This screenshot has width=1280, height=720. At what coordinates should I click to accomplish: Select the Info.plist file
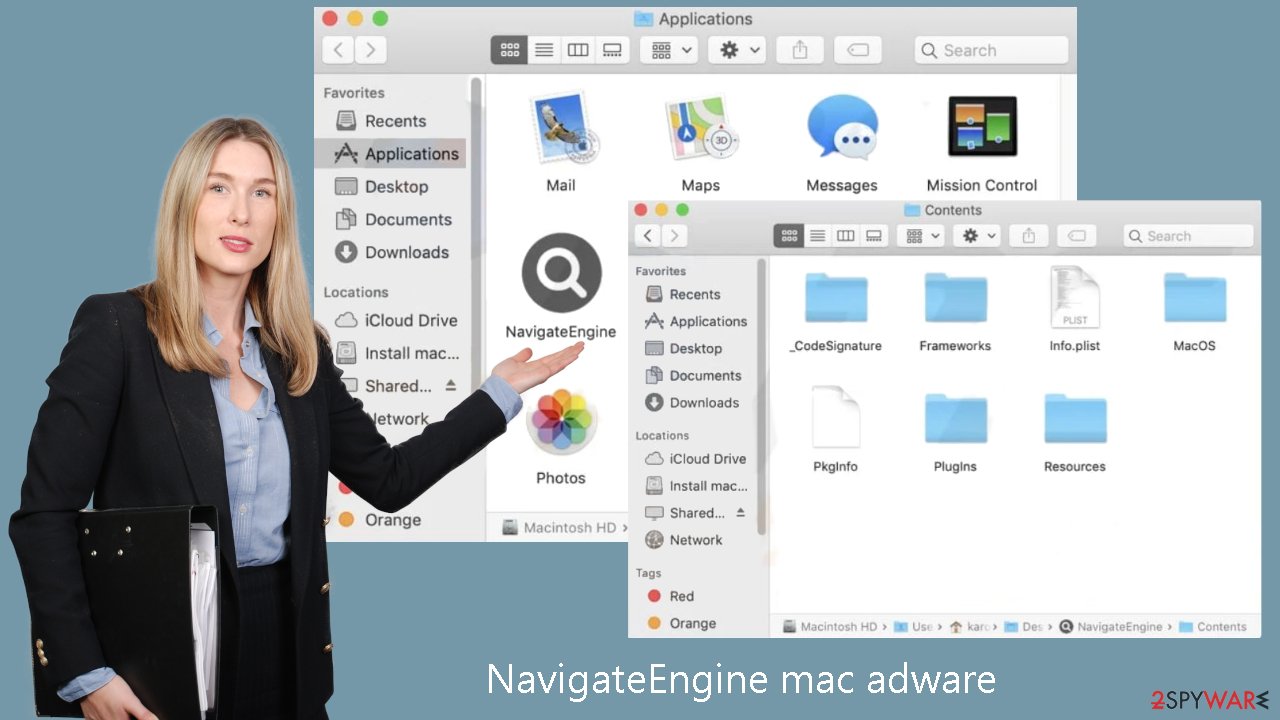pos(1075,297)
